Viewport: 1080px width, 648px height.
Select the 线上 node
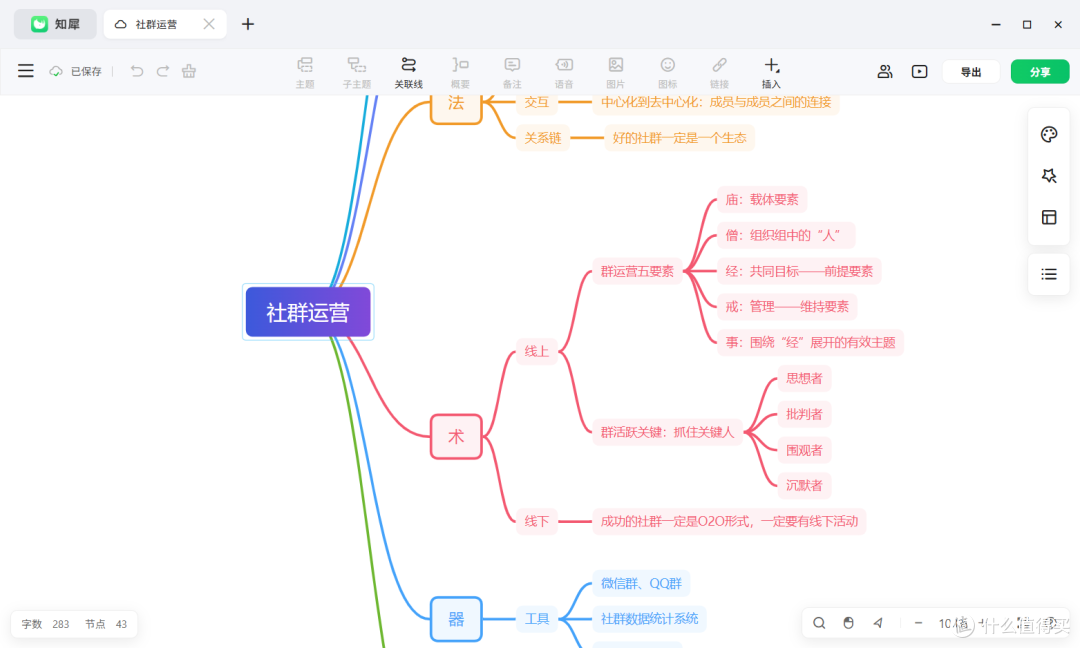coord(537,351)
